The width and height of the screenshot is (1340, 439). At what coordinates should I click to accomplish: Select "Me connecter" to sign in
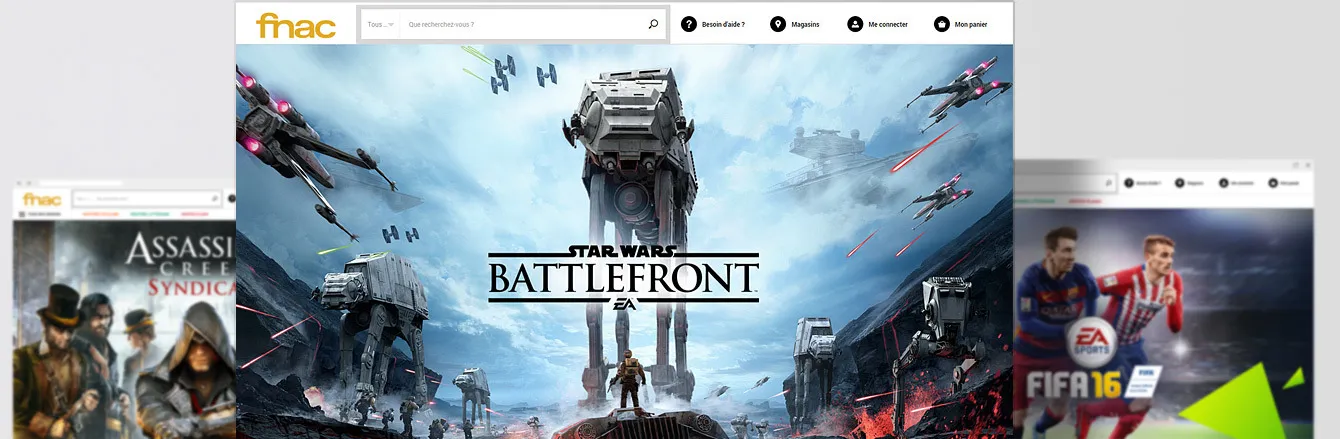[x=886, y=24]
